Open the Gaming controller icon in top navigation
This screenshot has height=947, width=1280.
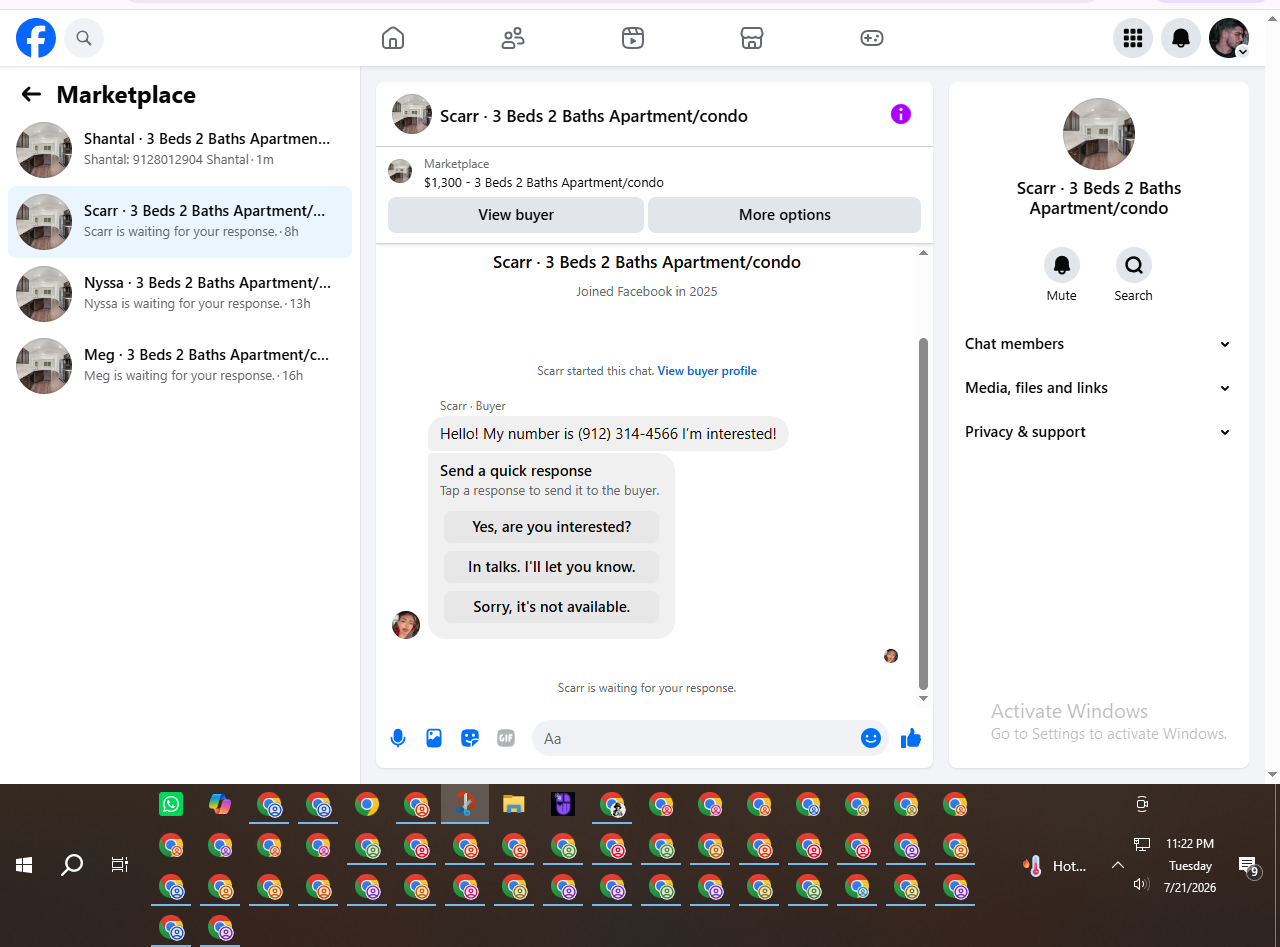872,38
